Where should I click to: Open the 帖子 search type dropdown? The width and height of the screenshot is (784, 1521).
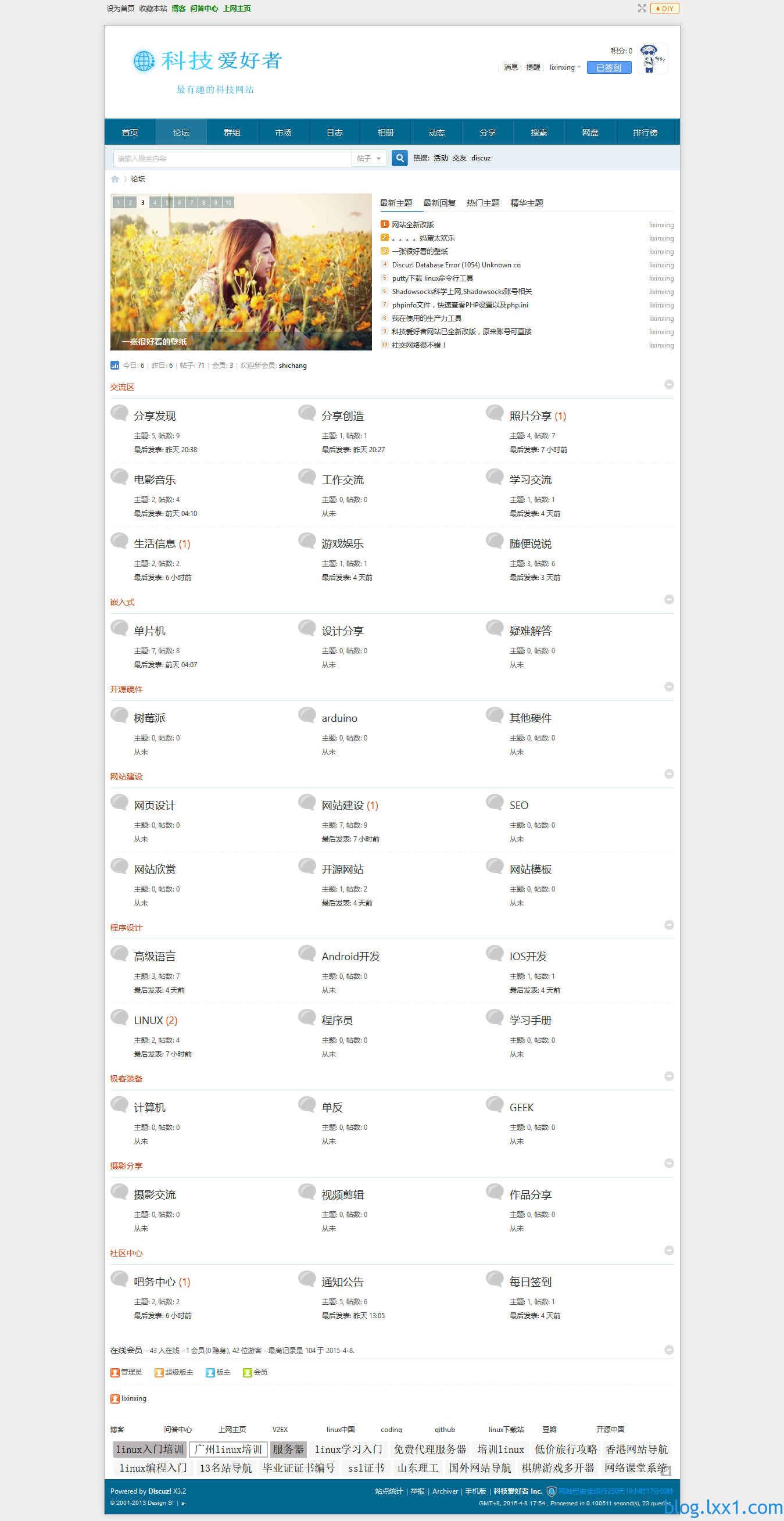click(370, 158)
